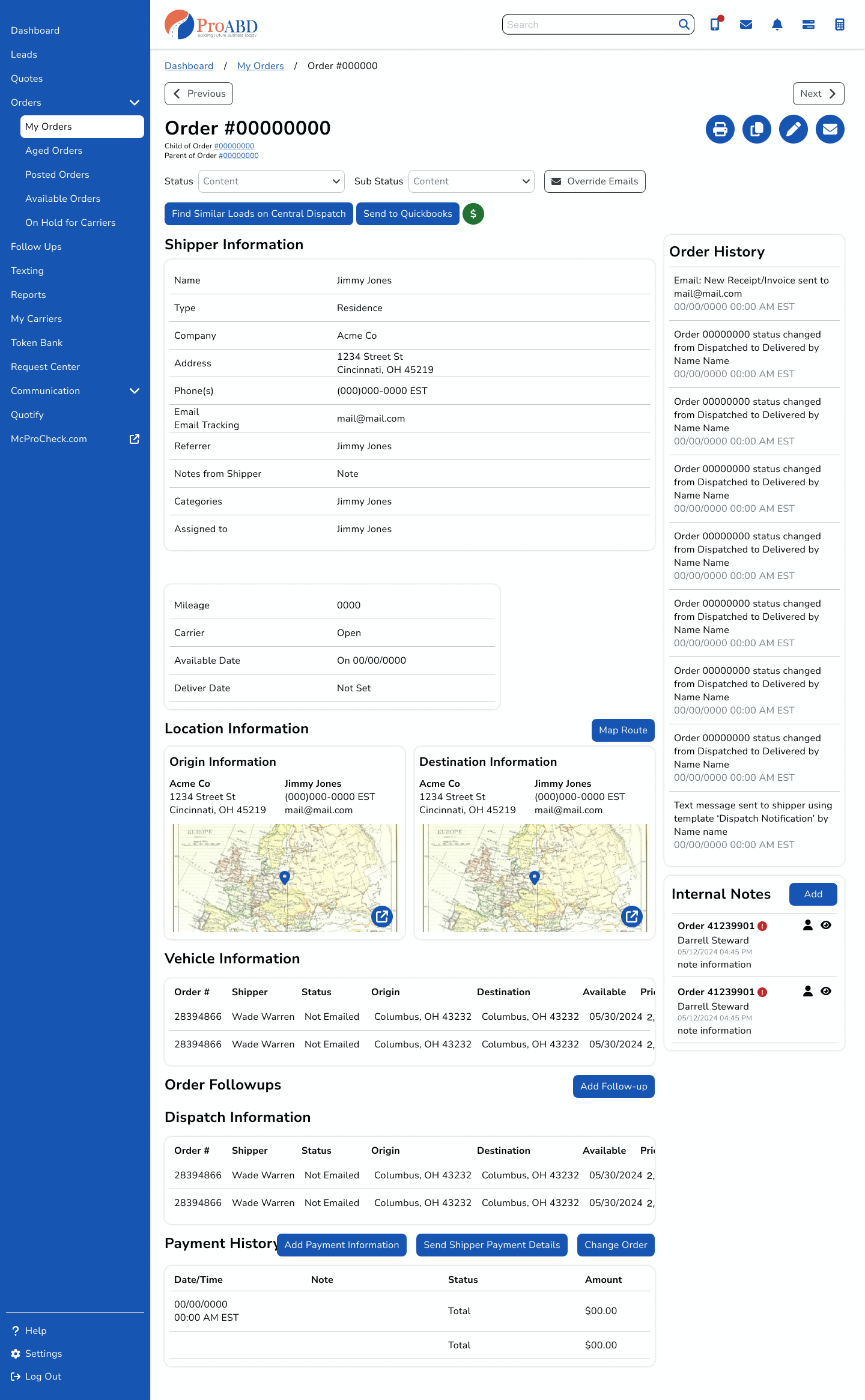Click the person icon on second internal note
This screenshot has height=1400, width=865.
pos(808,992)
